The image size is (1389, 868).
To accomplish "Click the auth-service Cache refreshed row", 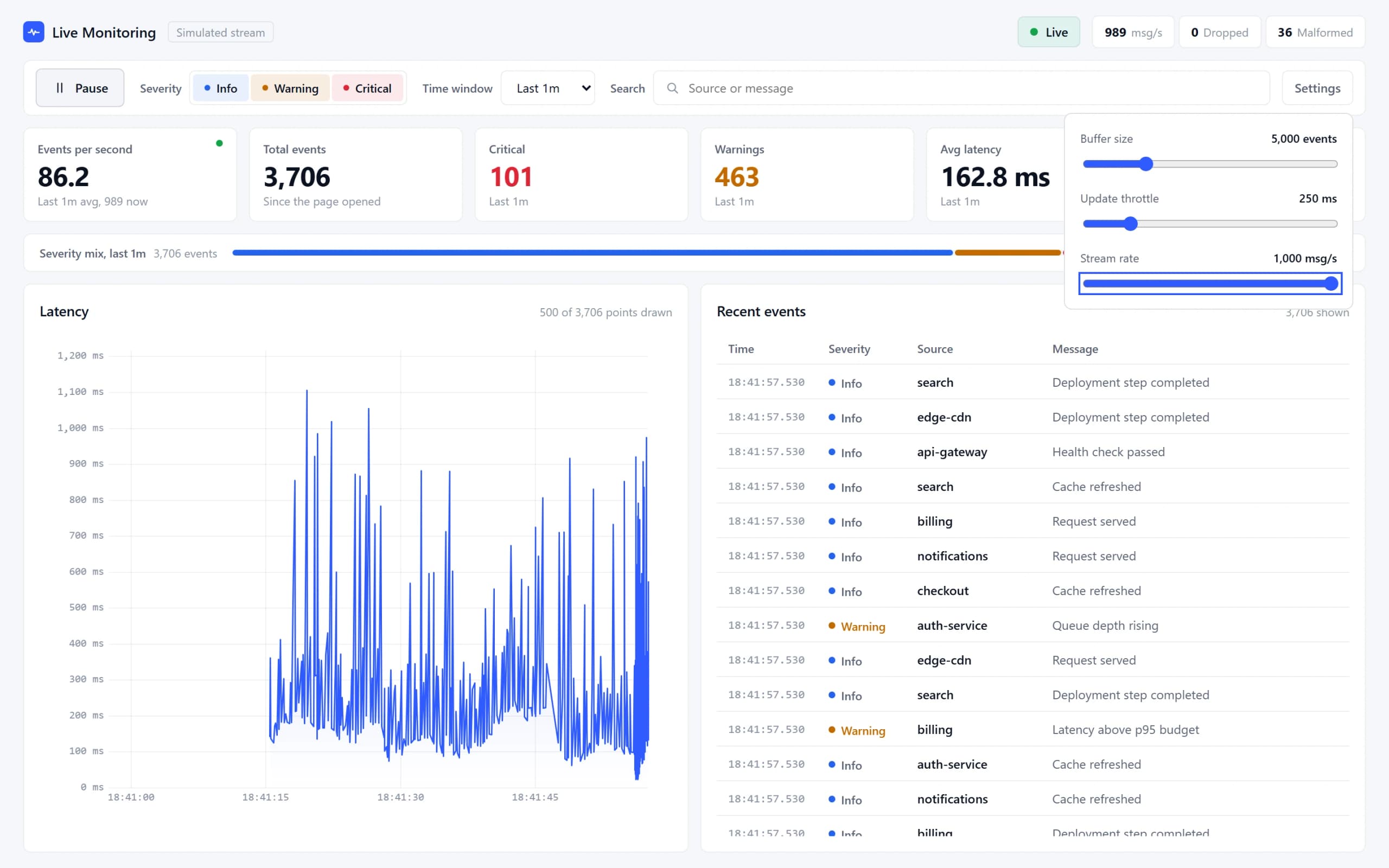I will (1033, 764).
